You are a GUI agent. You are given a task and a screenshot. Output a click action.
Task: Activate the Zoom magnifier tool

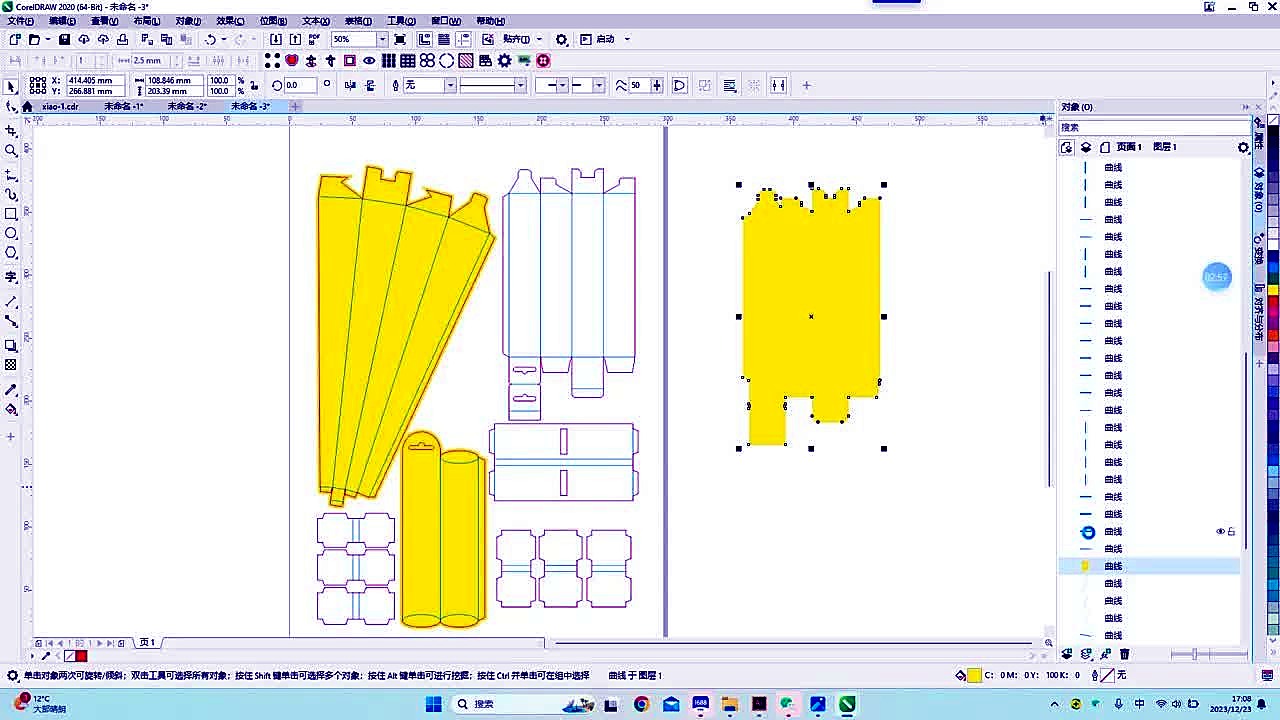tap(11, 151)
